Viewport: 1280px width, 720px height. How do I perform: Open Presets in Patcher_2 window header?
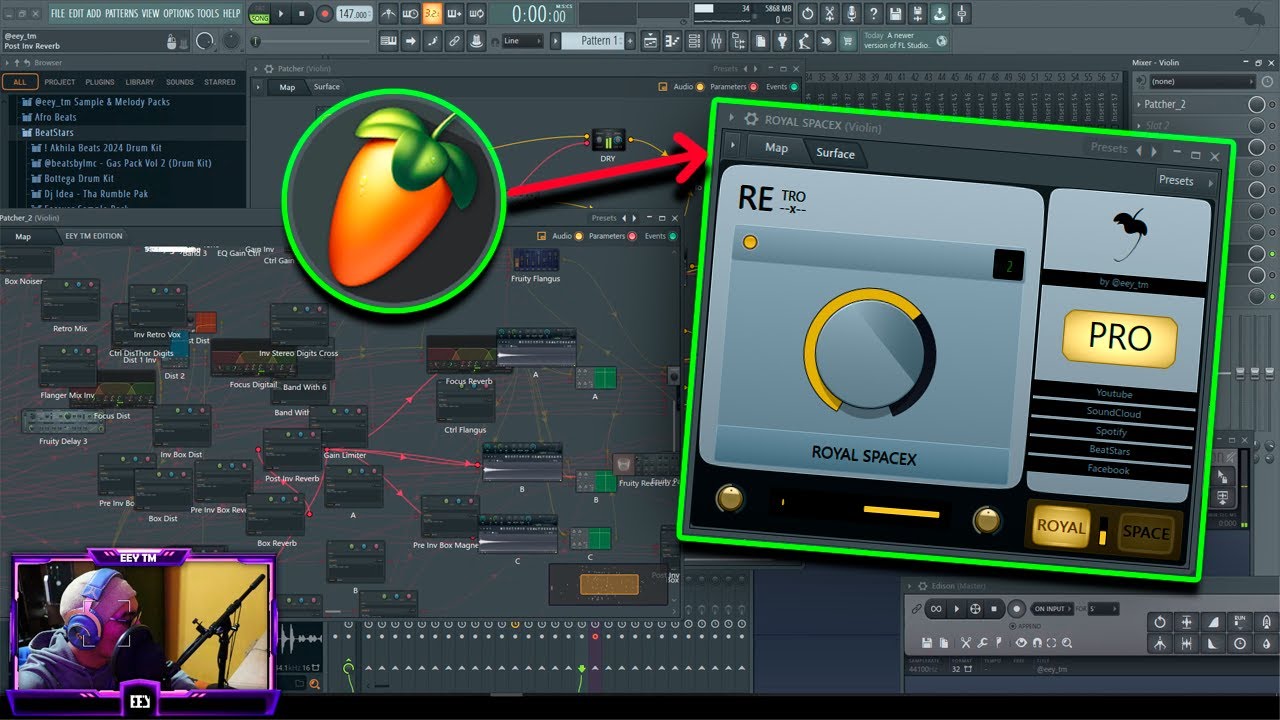tap(604, 218)
